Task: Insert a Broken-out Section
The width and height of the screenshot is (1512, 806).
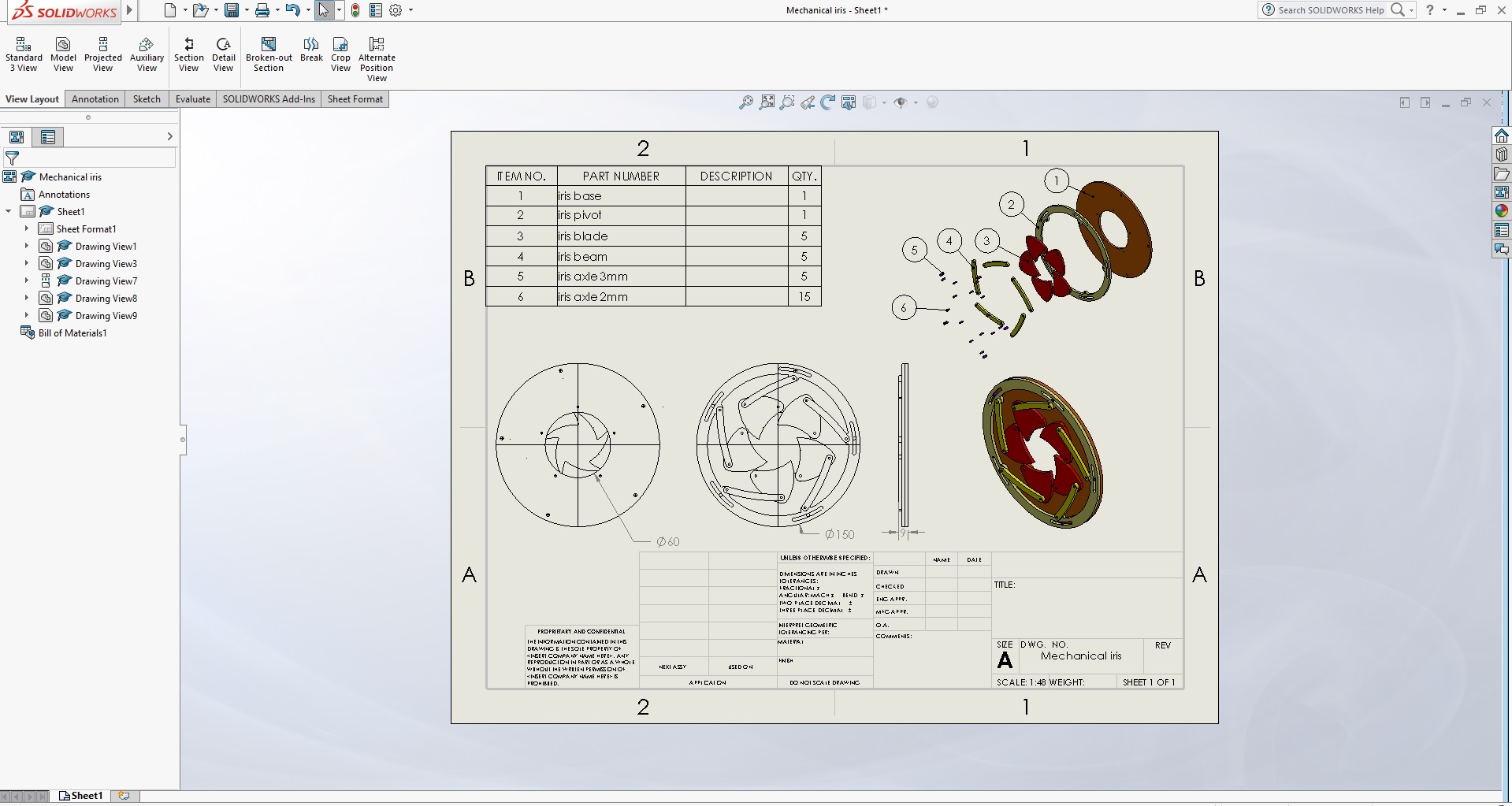Action: [269, 54]
